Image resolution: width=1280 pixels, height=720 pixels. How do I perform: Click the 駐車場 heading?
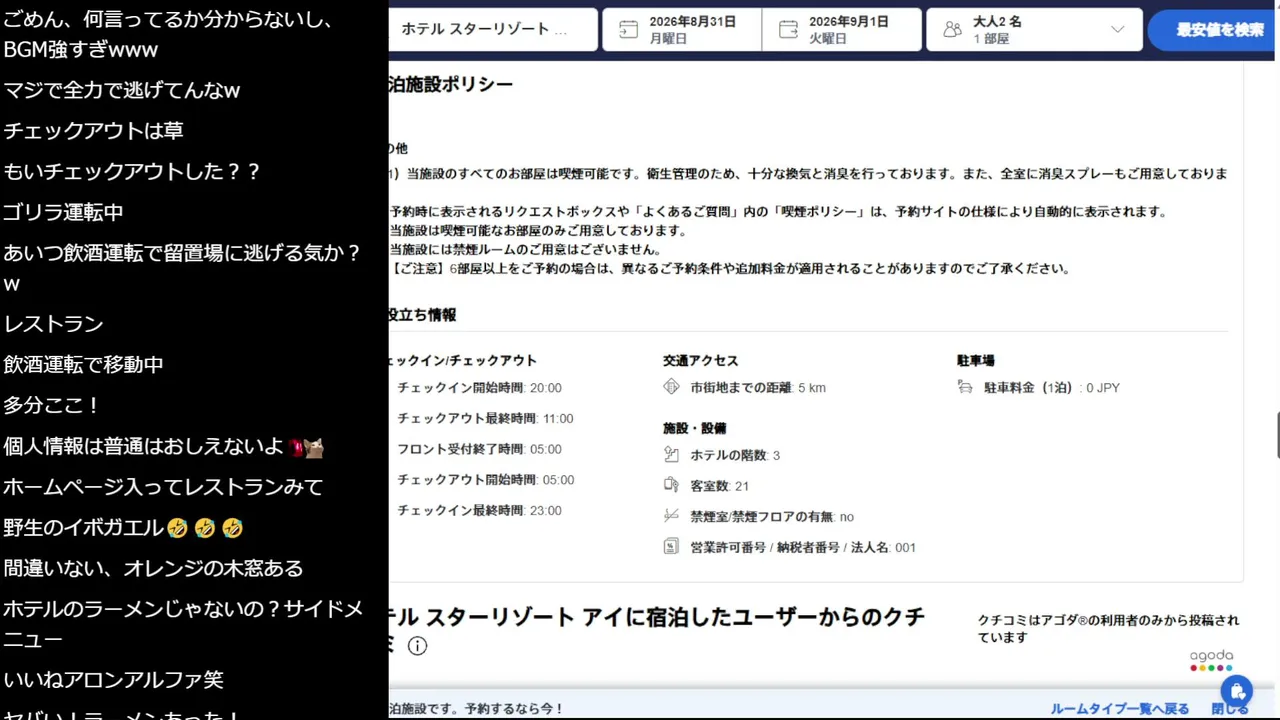pos(975,361)
